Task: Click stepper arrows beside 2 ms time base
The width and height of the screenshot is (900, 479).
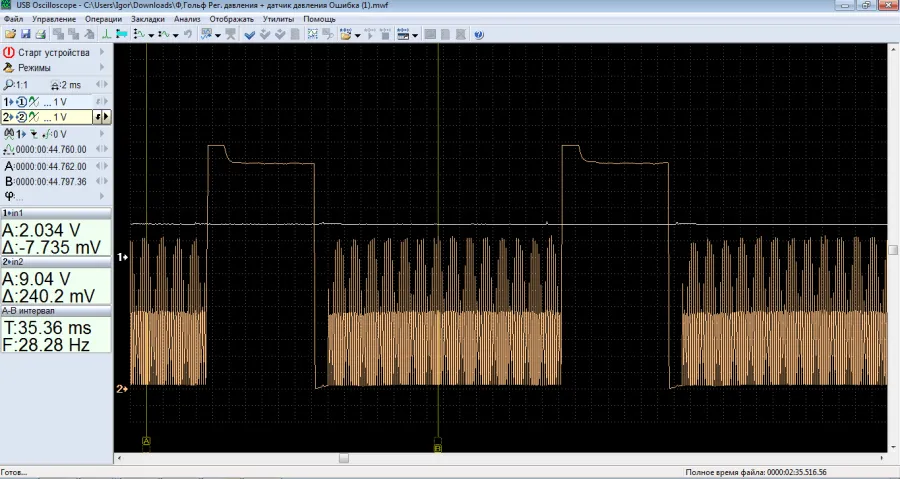Action: pyautogui.click(x=102, y=85)
